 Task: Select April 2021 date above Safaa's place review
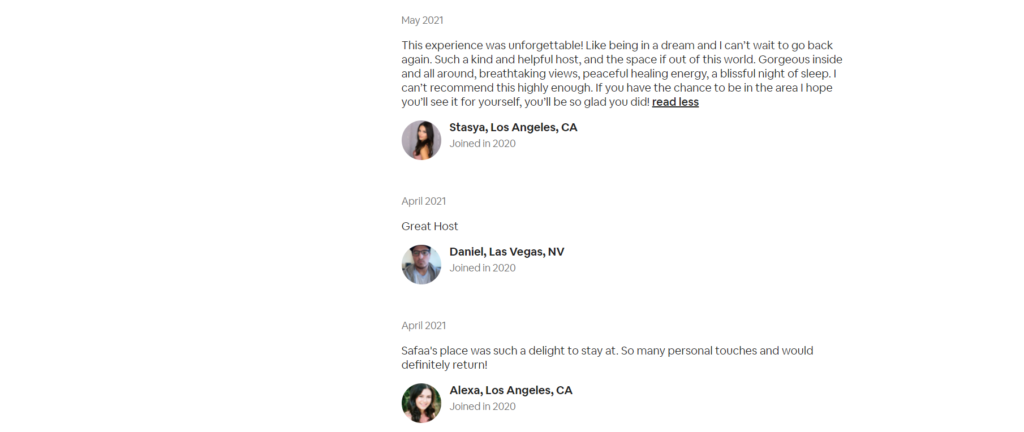tap(424, 326)
